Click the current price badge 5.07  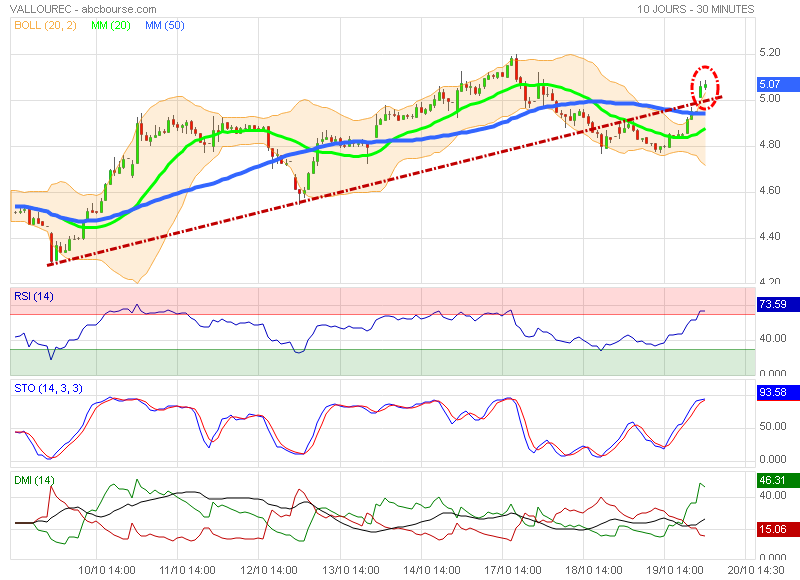pyautogui.click(x=778, y=84)
